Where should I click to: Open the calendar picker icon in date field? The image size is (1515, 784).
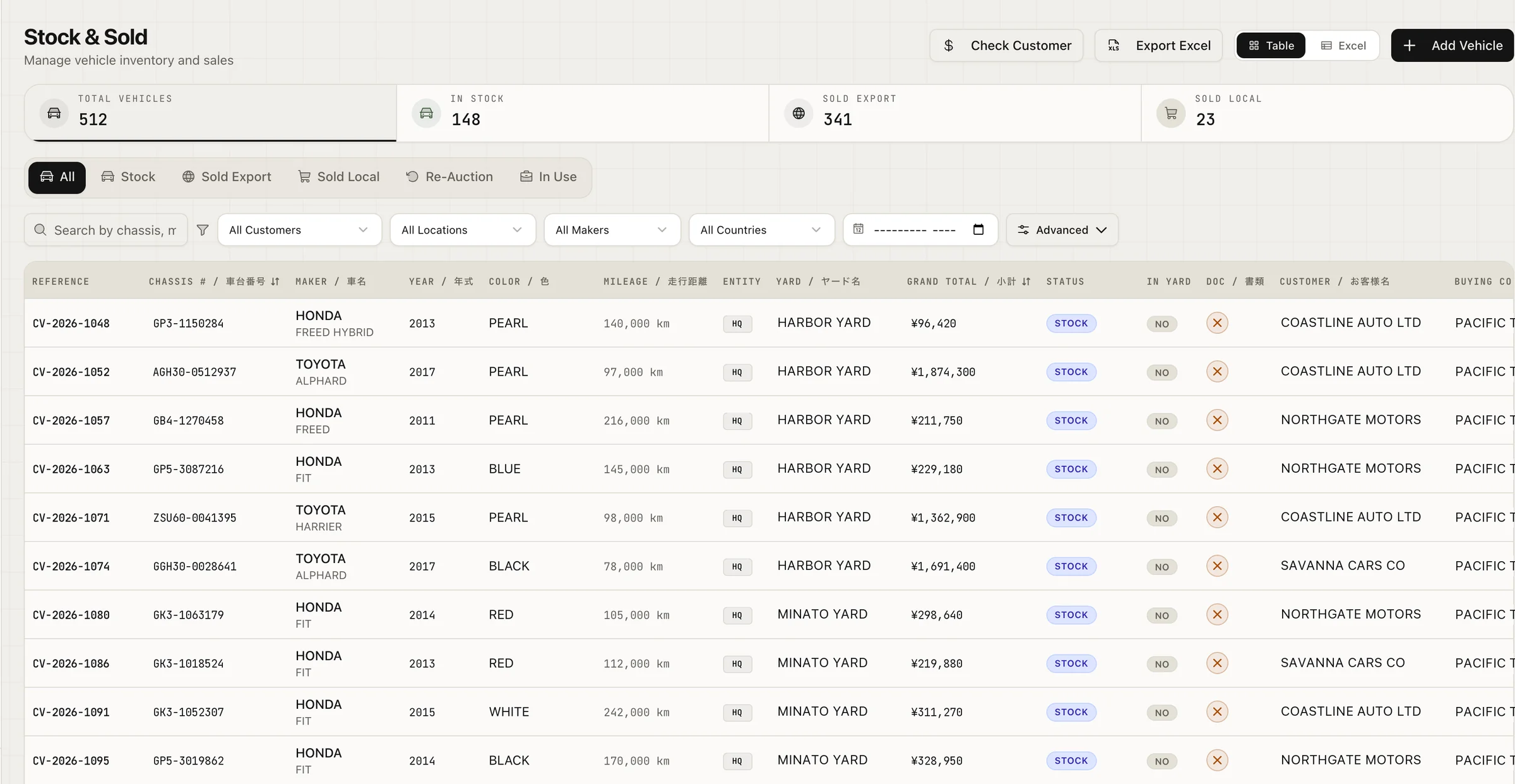978,229
